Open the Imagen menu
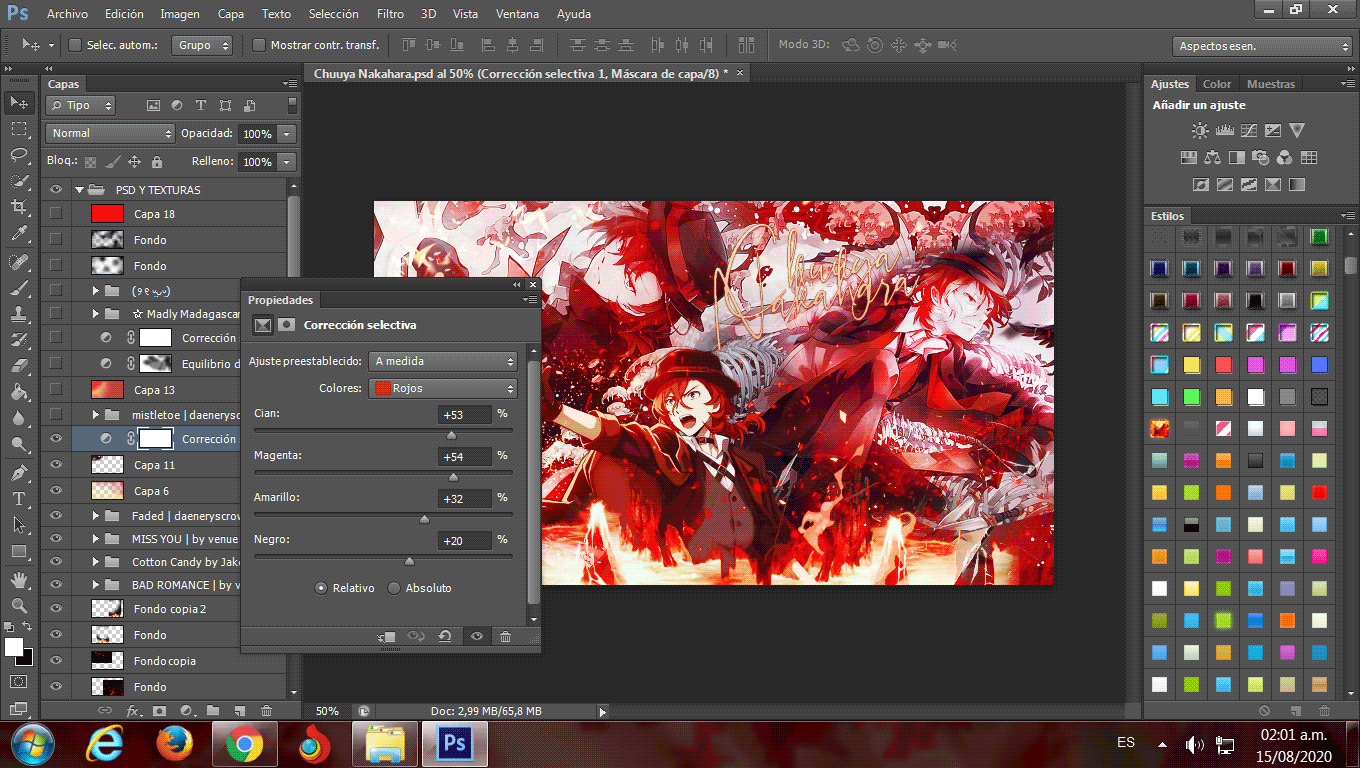Image resolution: width=1360 pixels, height=768 pixels. [180, 14]
